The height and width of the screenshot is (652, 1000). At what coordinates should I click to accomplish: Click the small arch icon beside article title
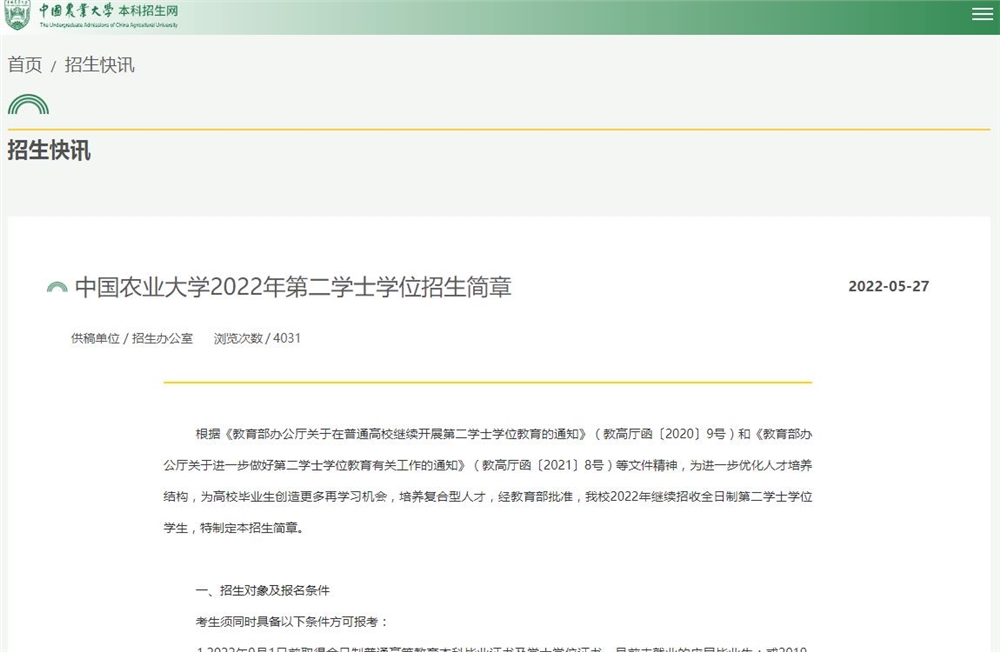point(57,287)
